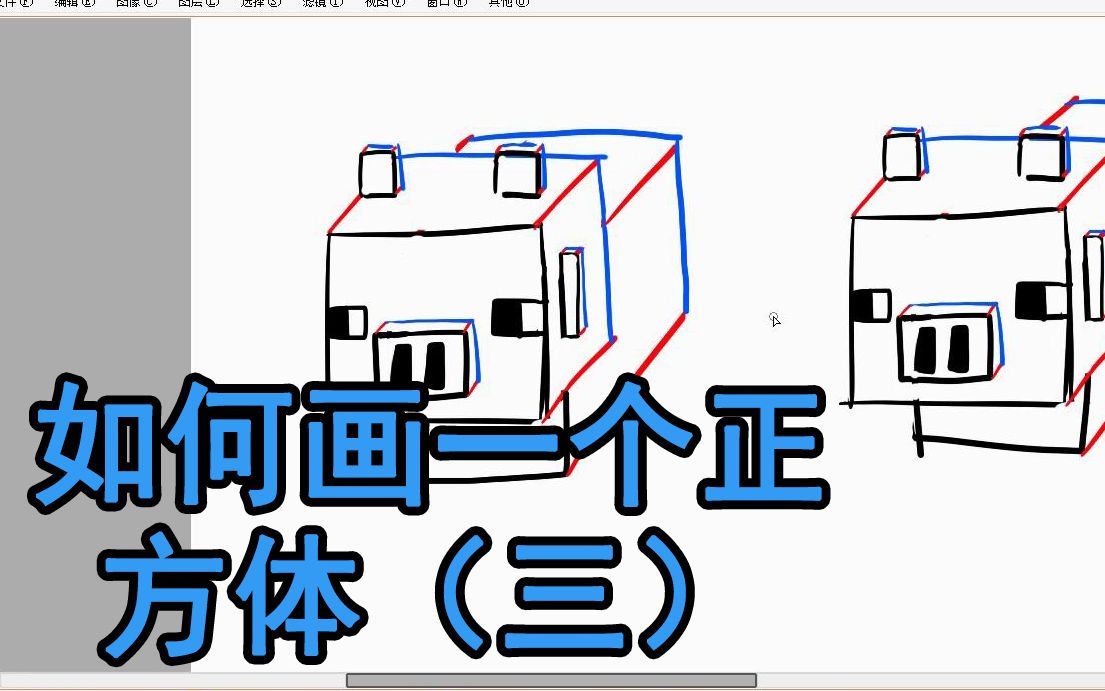The width and height of the screenshot is (1105, 691).
Task: Open the 图层 (Layer) menu
Action: pos(188,3)
